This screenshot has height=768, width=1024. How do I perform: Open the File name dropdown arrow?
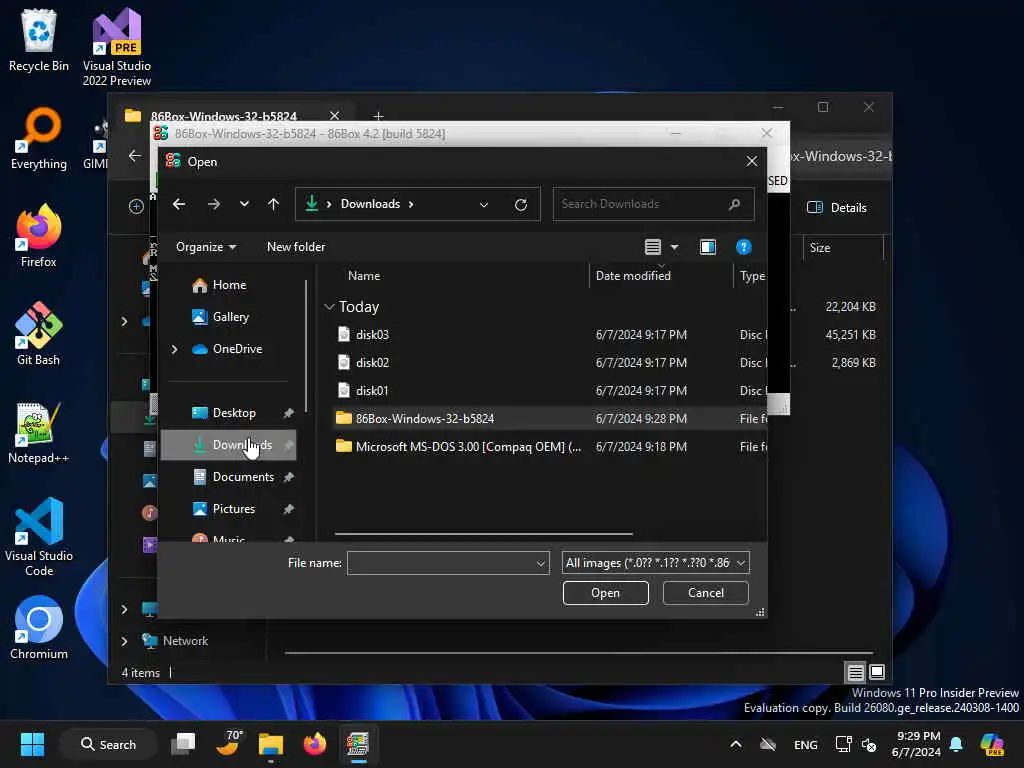541,563
